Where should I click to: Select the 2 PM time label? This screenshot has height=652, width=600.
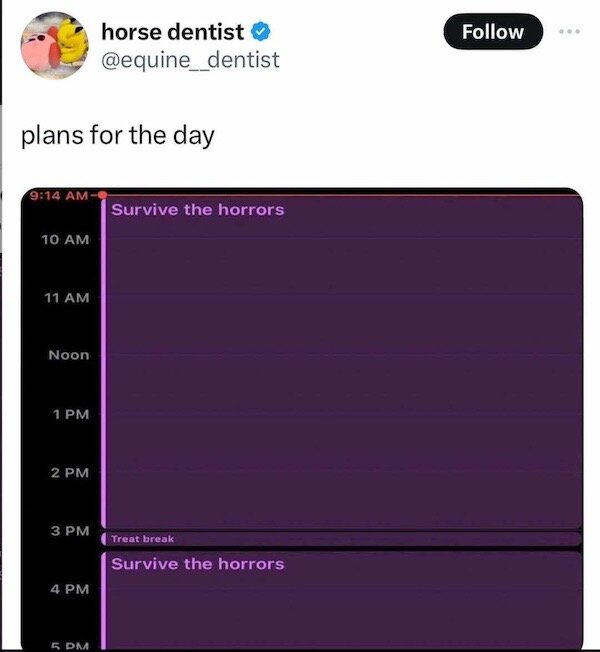click(69, 471)
